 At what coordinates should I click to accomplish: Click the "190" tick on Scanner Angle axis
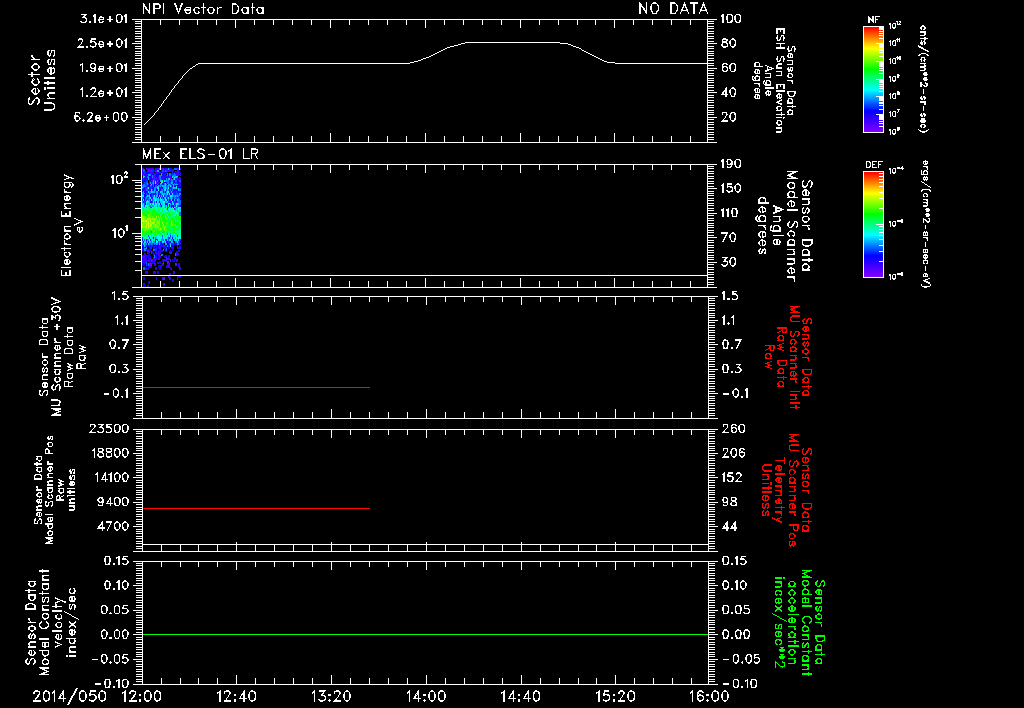(731, 164)
